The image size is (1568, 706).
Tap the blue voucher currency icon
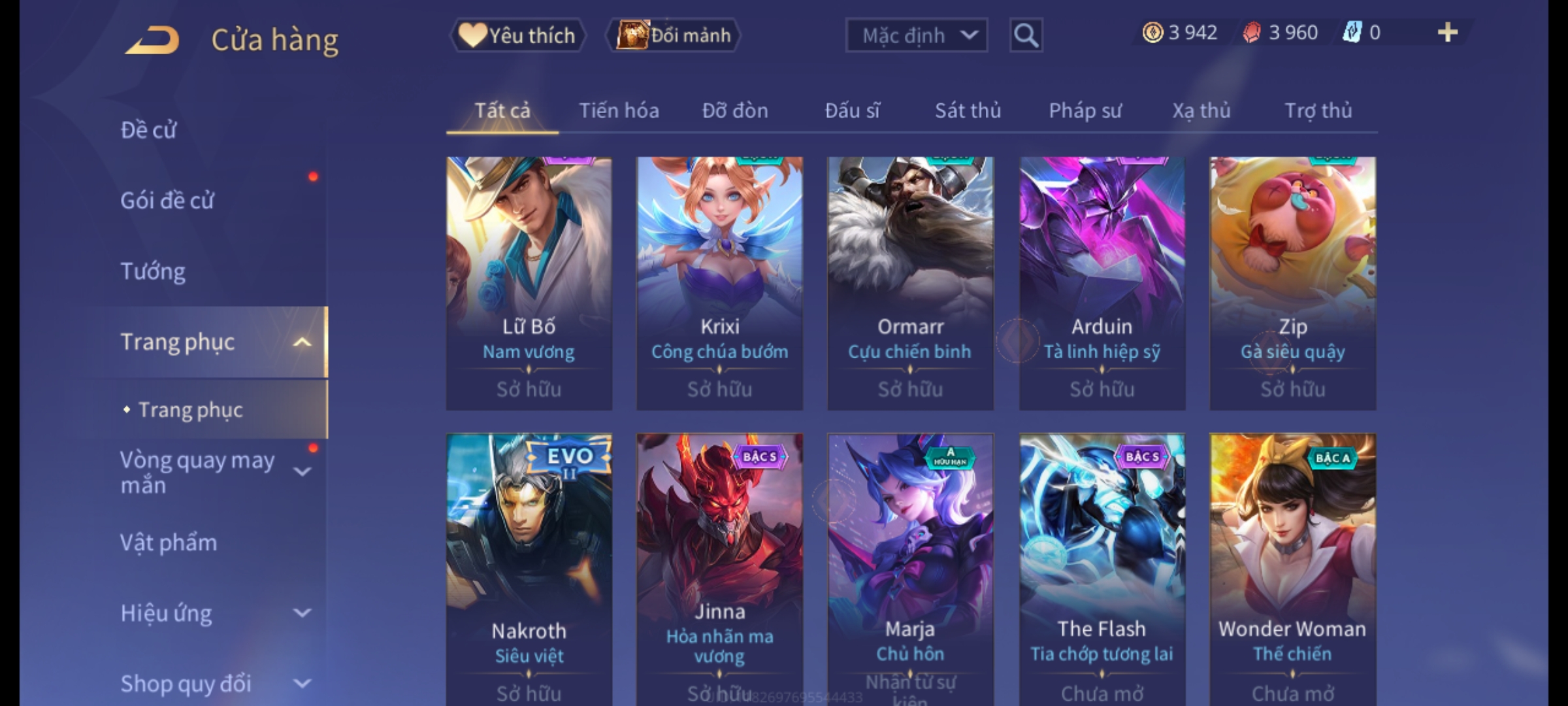[1352, 32]
